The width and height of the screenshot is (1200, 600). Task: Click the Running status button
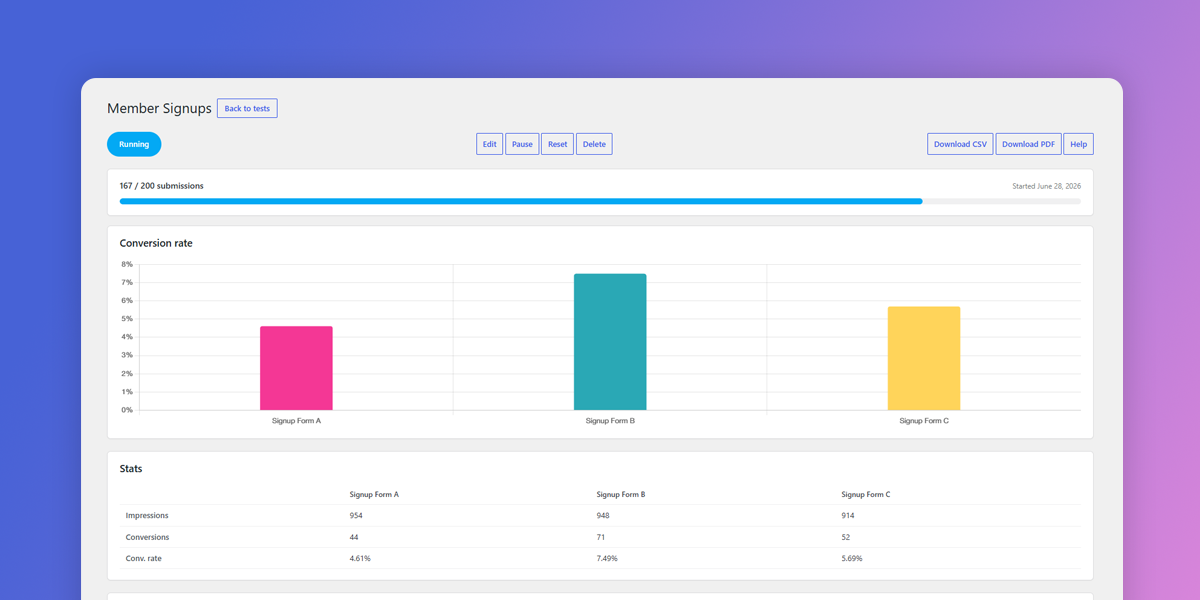click(134, 144)
